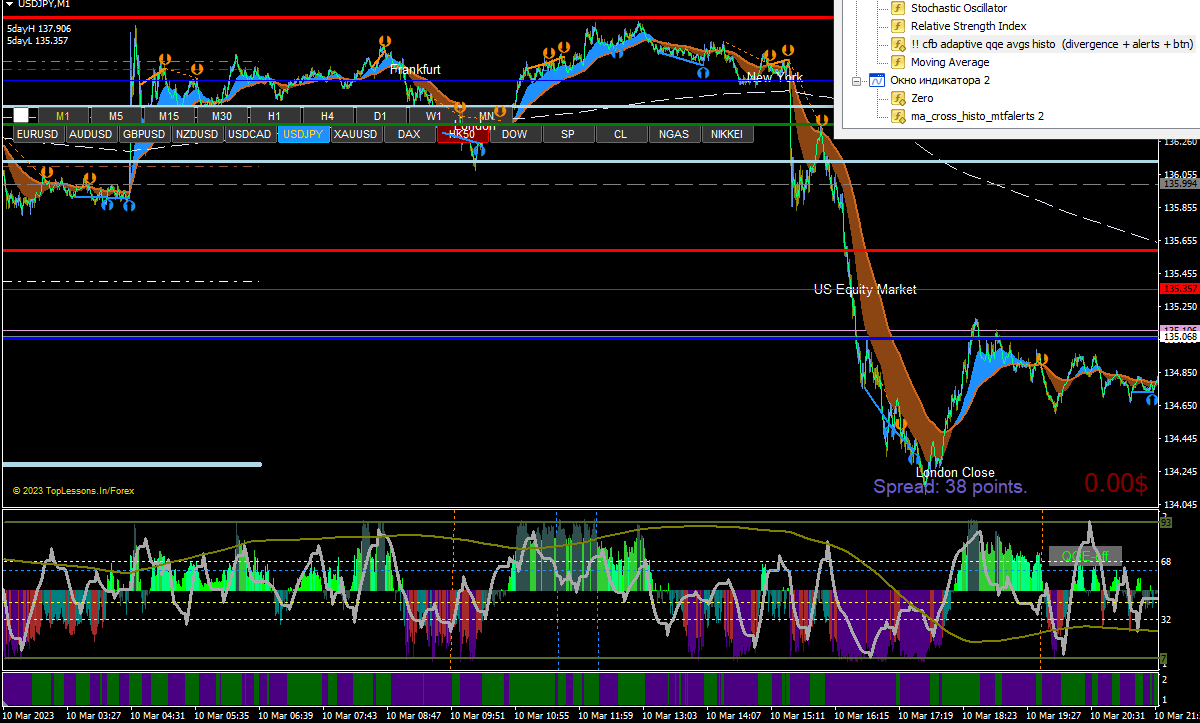Toggle the QQE-off button in indicator window
The image size is (1200, 723).
1085,556
